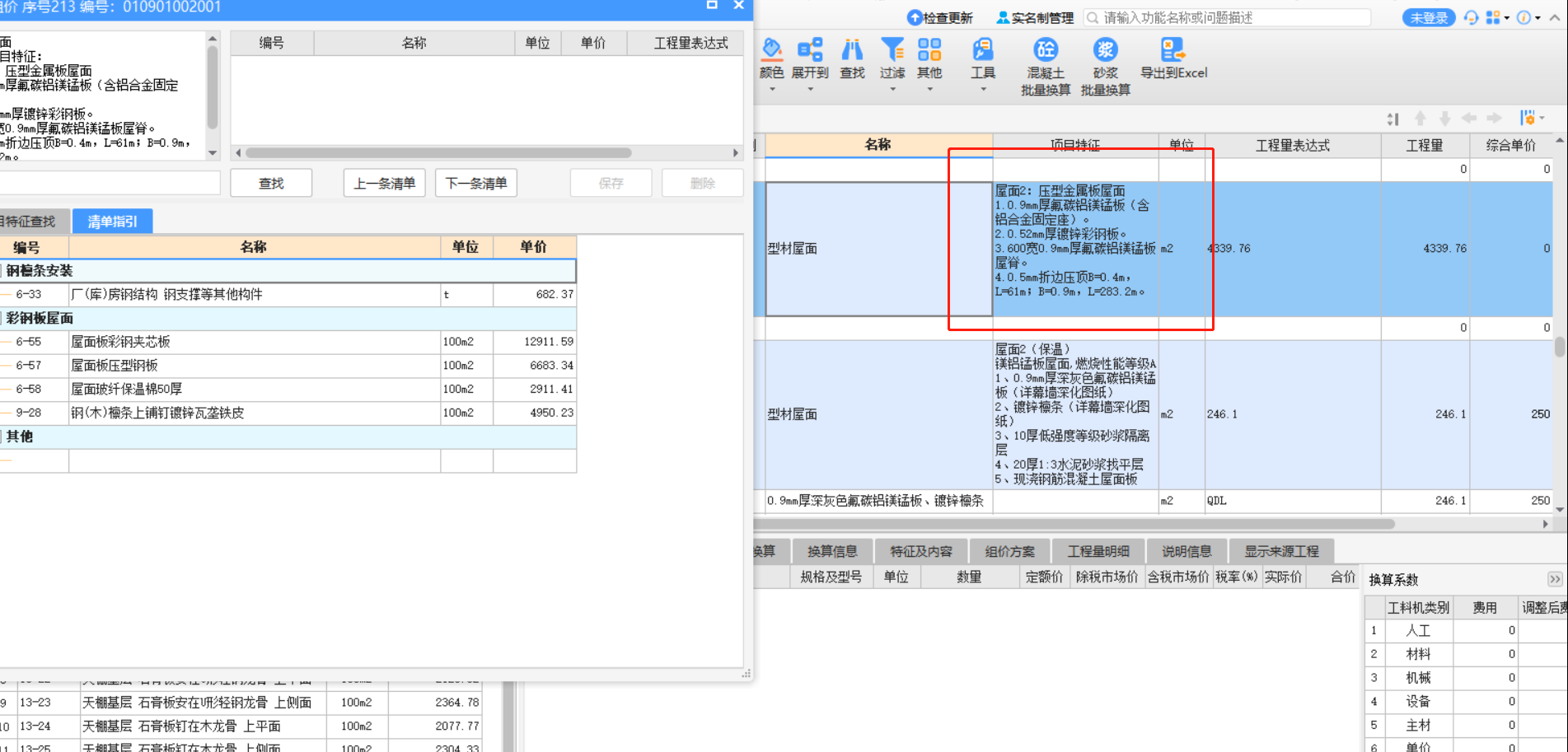Click the move right arrow icon

(x=1494, y=119)
